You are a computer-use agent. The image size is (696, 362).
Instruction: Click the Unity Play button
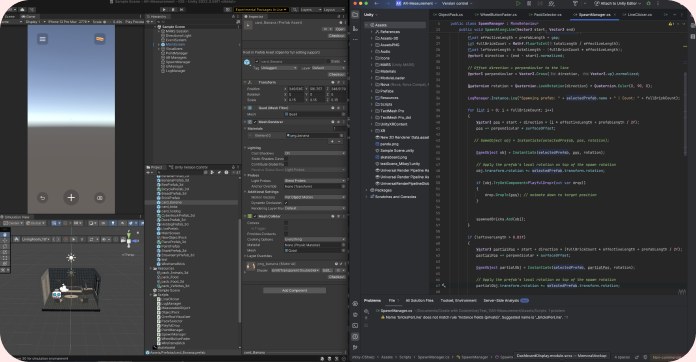point(164,9)
